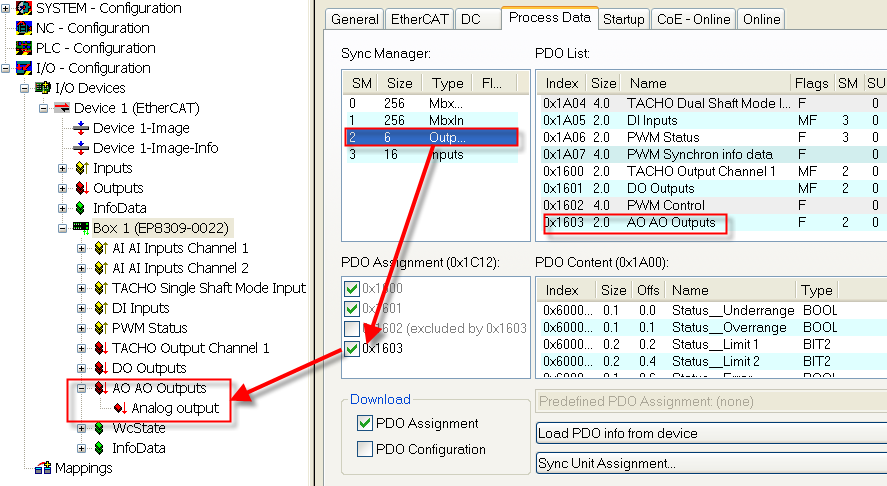Toggle the PDO Assignment download checkbox

click(x=365, y=423)
